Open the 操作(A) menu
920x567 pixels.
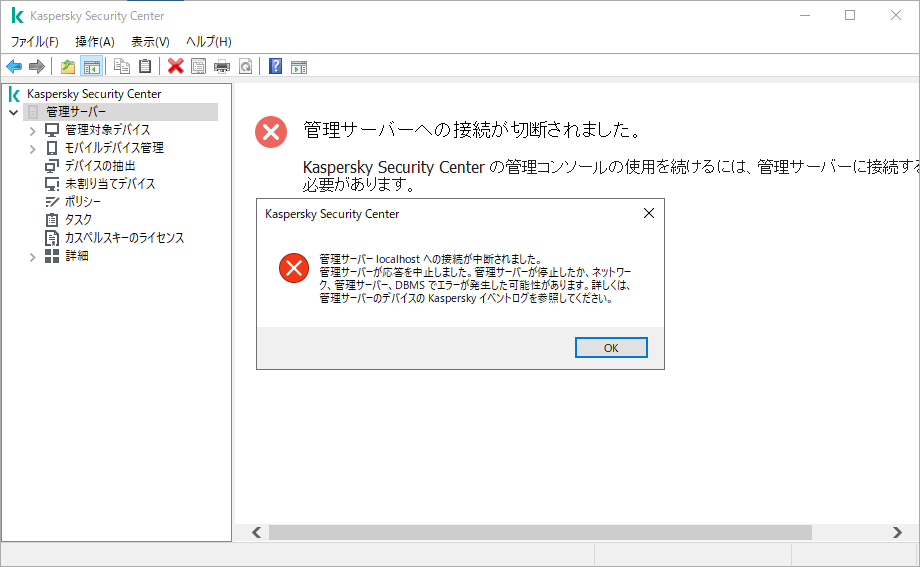[x=95, y=41]
